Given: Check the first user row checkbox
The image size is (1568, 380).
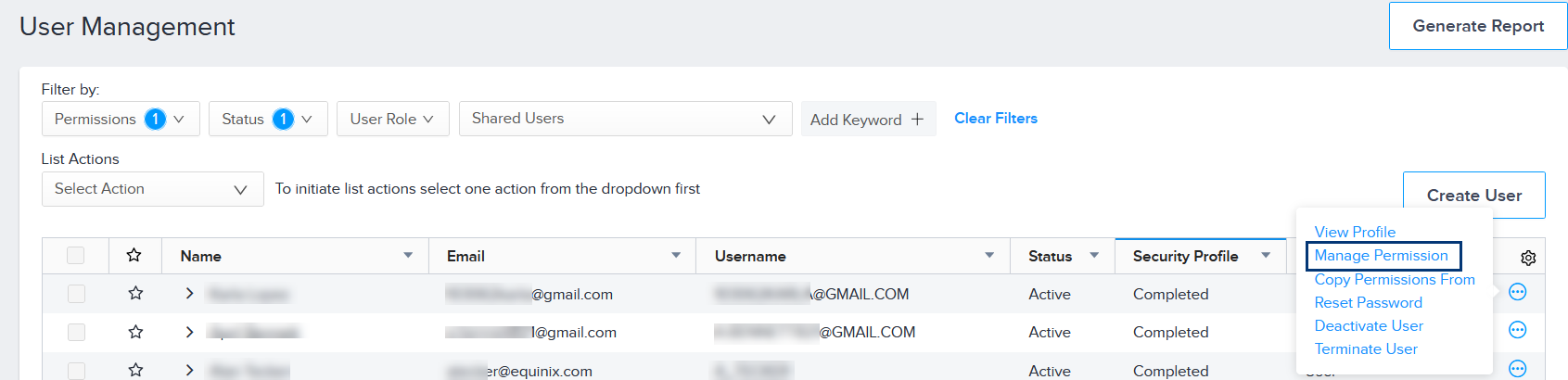Looking at the screenshot, I should tap(76, 293).
